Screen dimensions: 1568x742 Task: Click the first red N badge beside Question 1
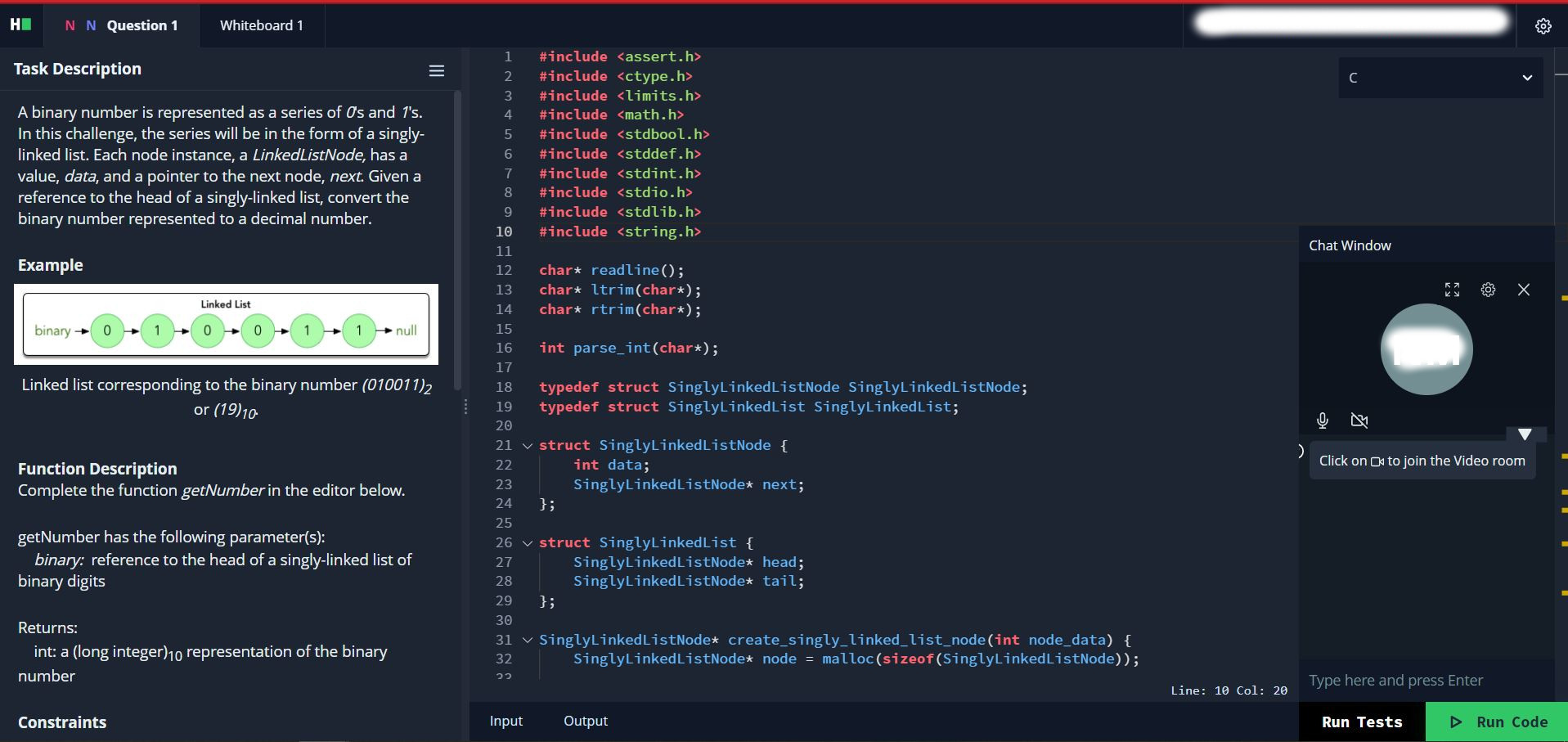[70, 25]
